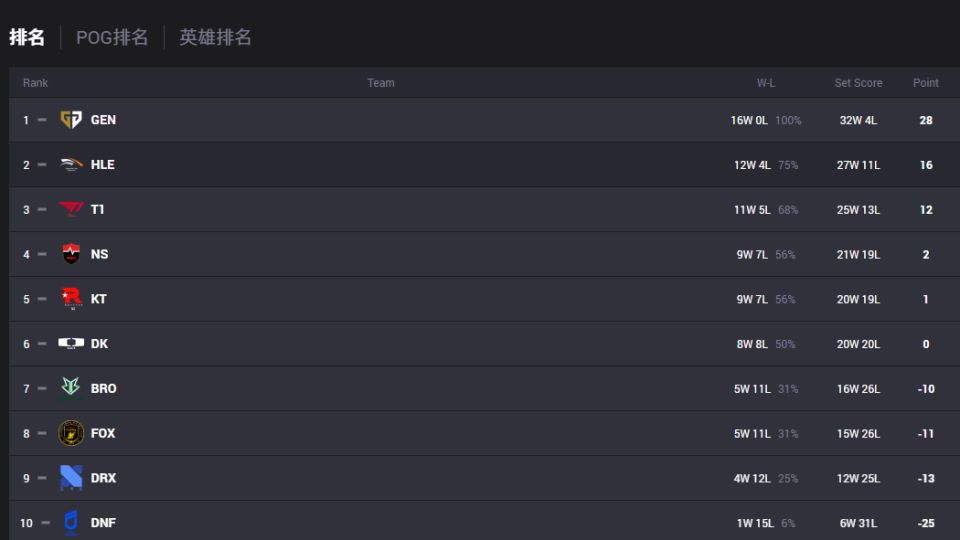
Task: Click the Rank column header
Action: coord(36,83)
